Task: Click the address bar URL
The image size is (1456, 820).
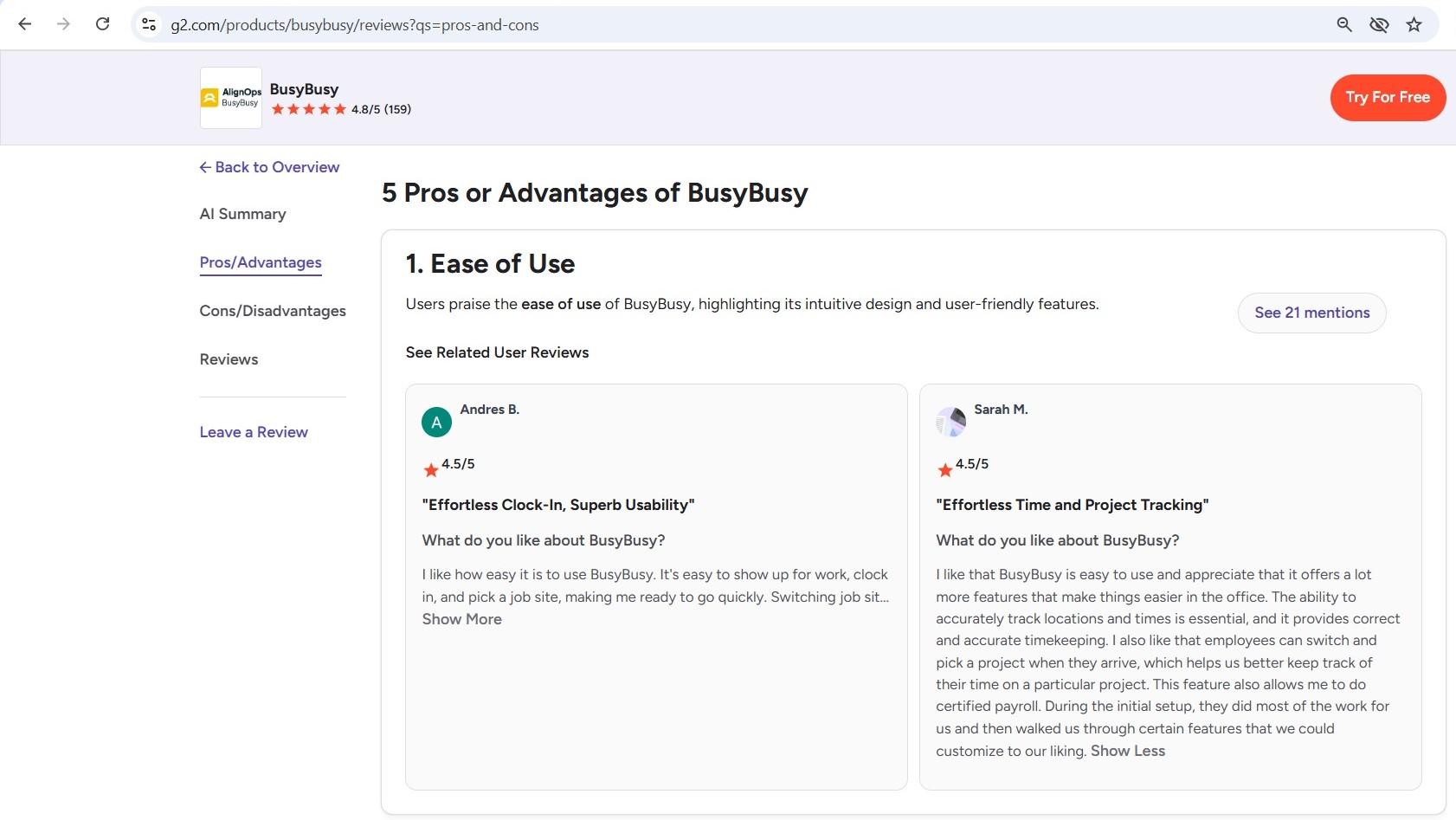Action: 355,25
